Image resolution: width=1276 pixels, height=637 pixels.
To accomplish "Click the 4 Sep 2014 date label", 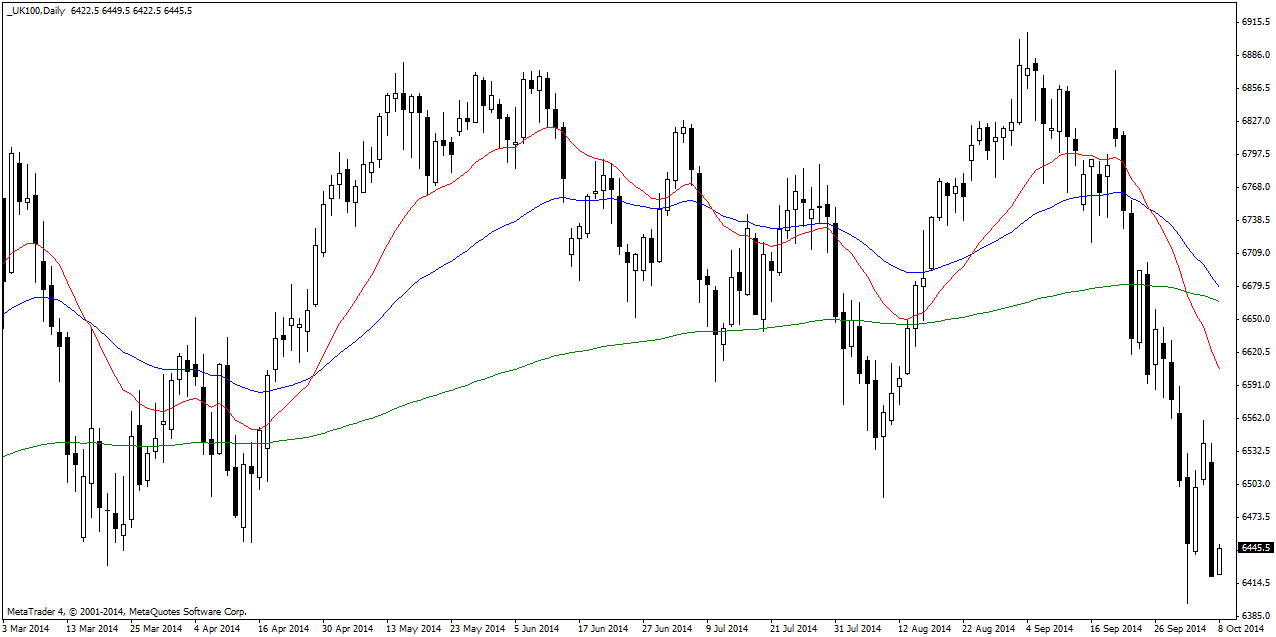I will click(x=1050, y=629).
